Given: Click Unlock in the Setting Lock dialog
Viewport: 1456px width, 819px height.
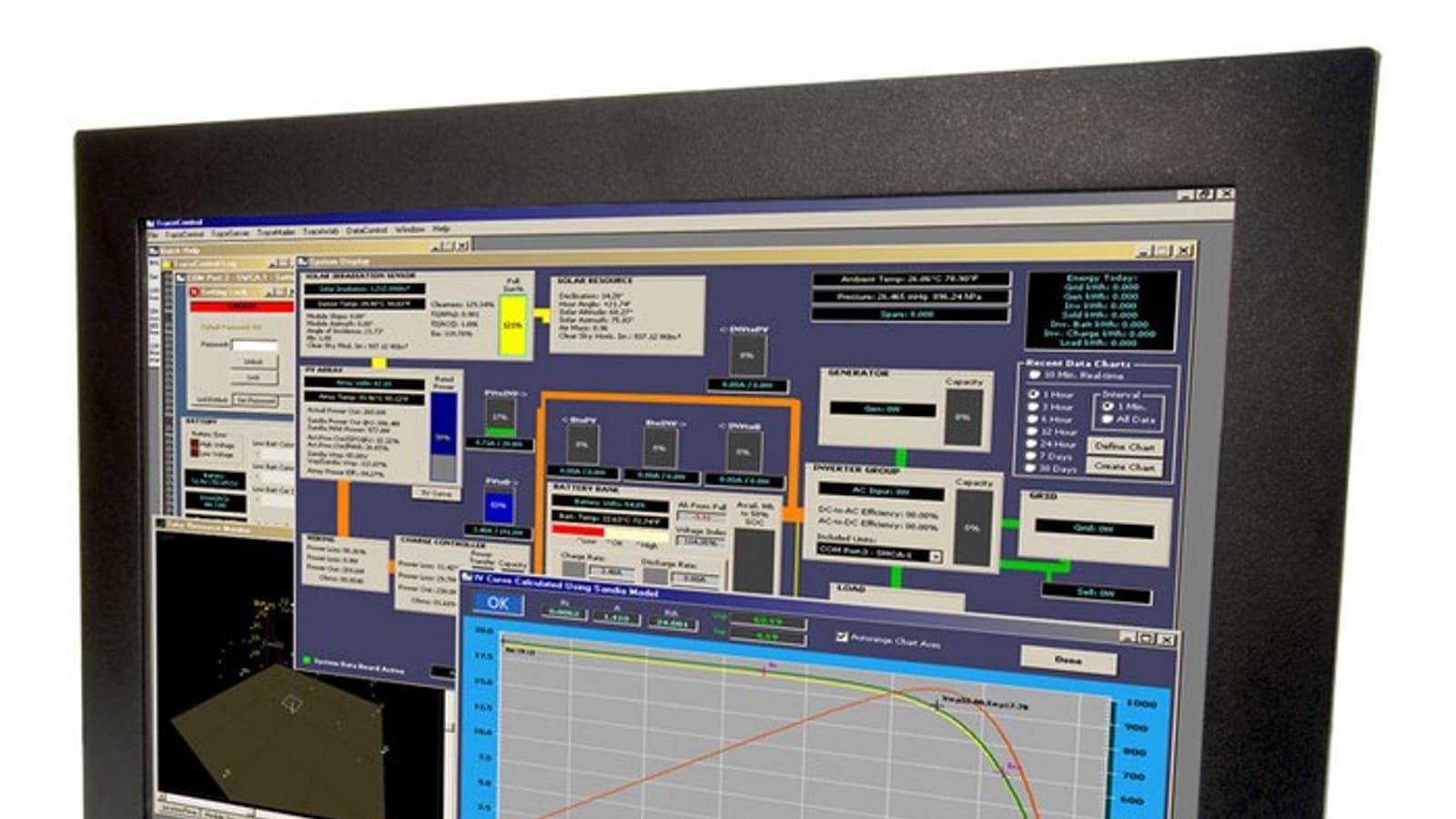Looking at the screenshot, I should tap(253, 361).
